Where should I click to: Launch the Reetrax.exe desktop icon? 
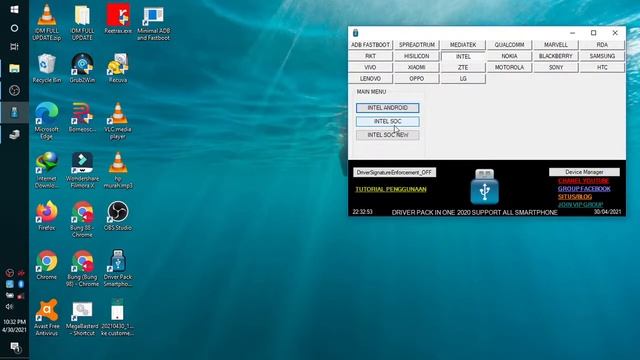118,18
